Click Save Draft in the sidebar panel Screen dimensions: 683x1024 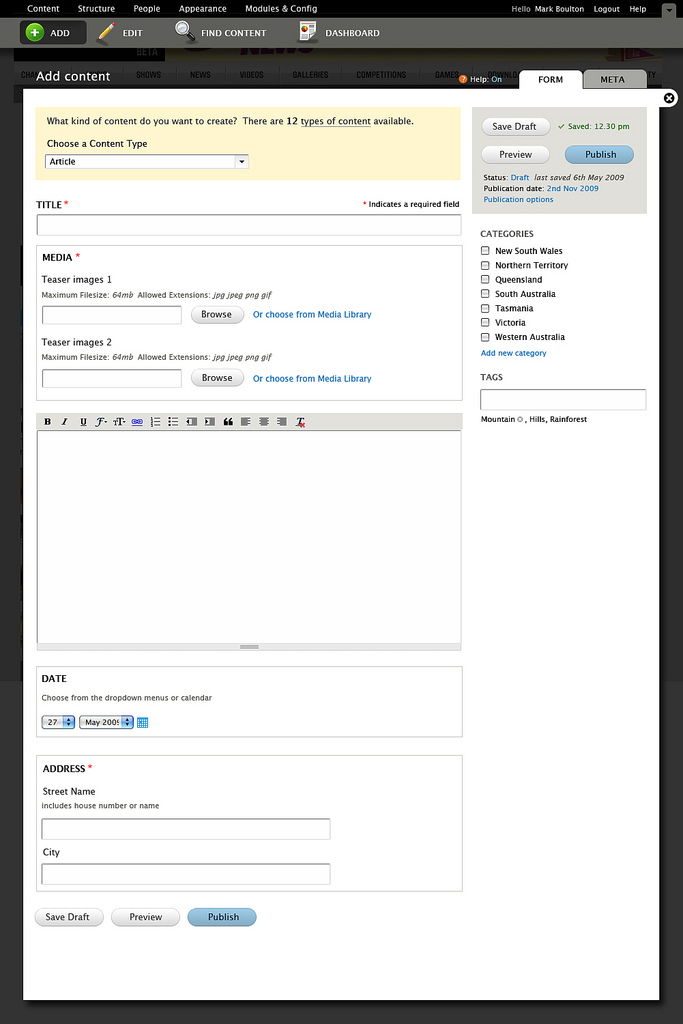515,127
